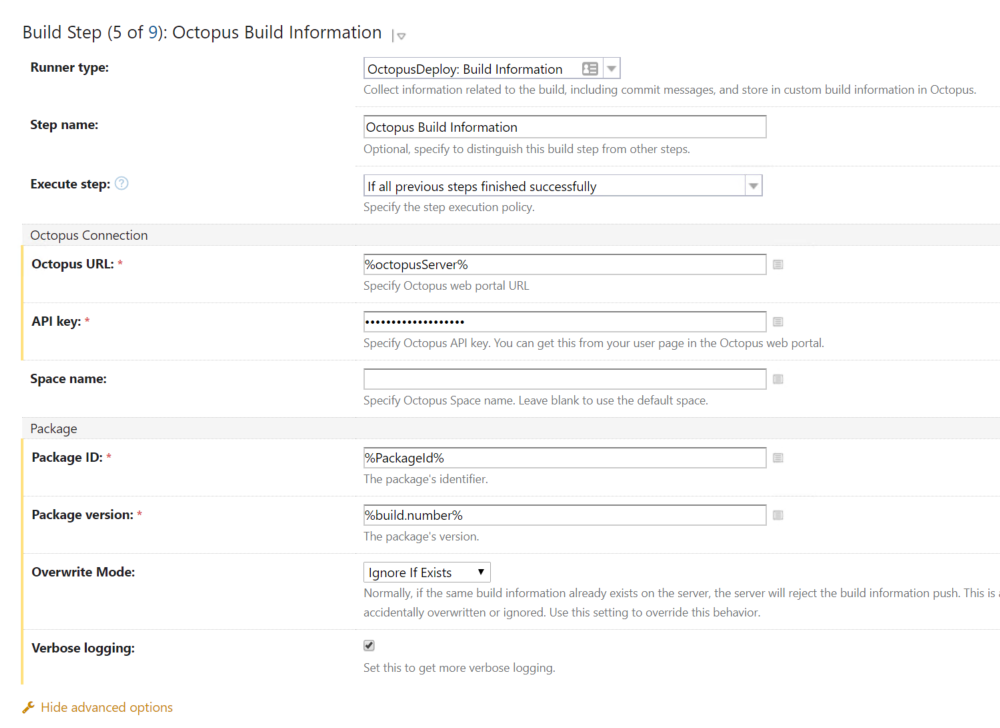Click the empty Space name field

[x=564, y=380]
